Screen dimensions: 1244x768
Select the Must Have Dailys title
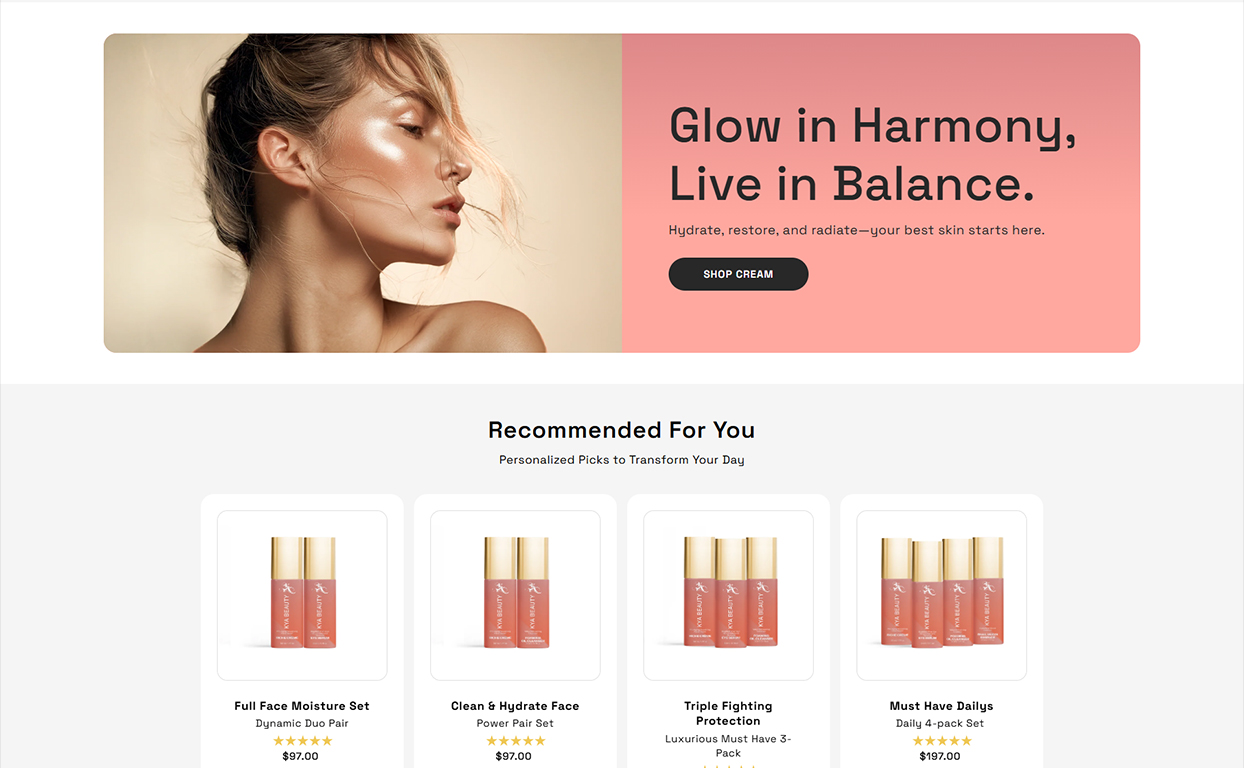(941, 706)
